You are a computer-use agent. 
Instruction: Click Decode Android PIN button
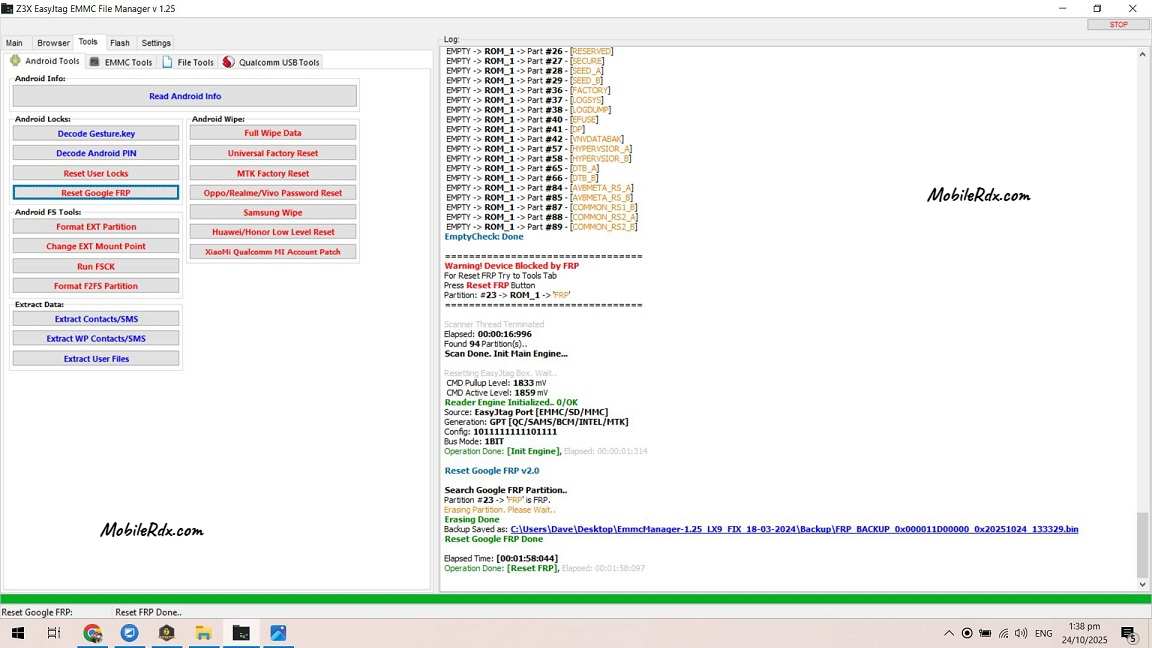(x=96, y=154)
